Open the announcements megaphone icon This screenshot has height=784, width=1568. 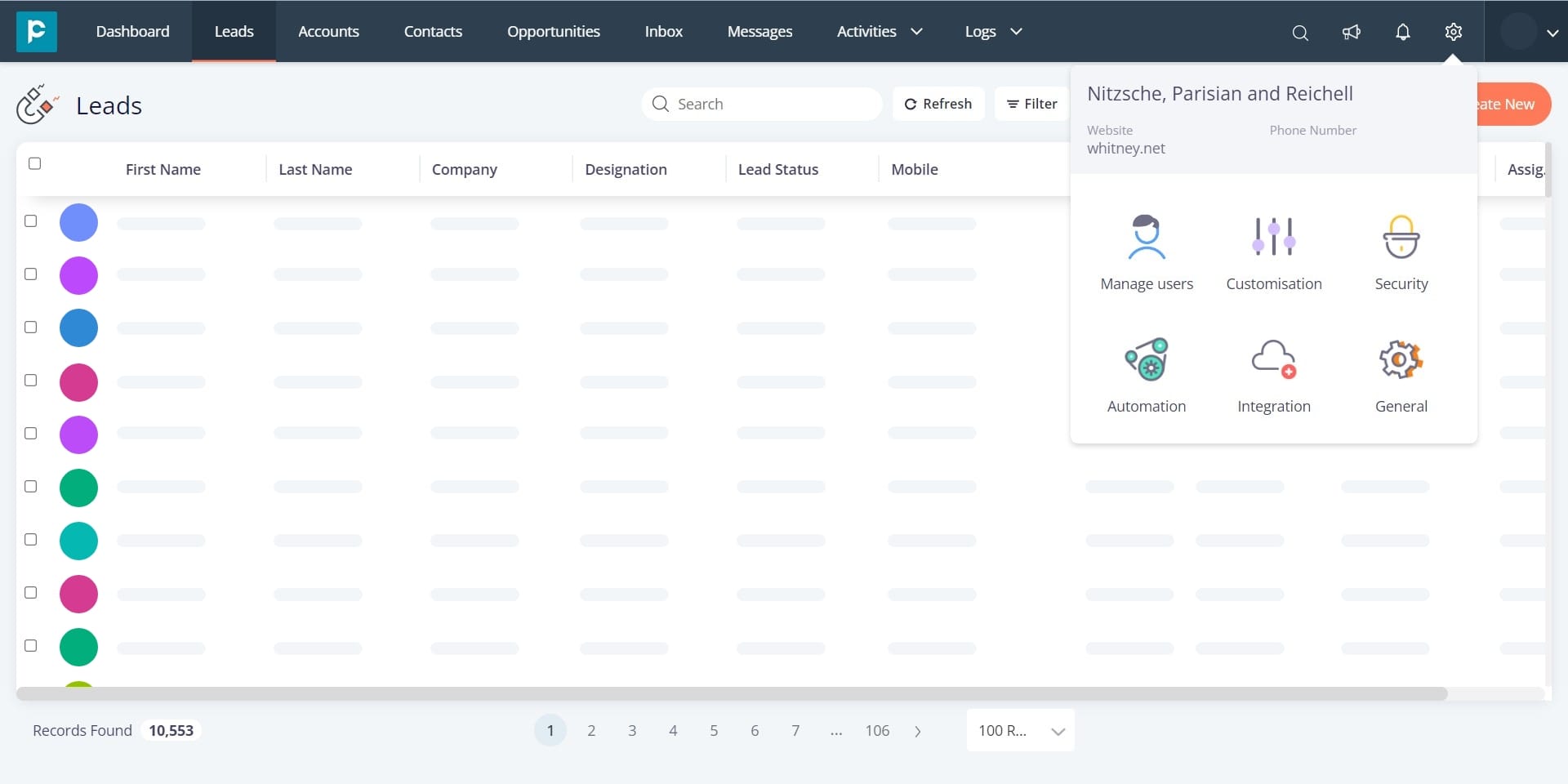click(1352, 32)
